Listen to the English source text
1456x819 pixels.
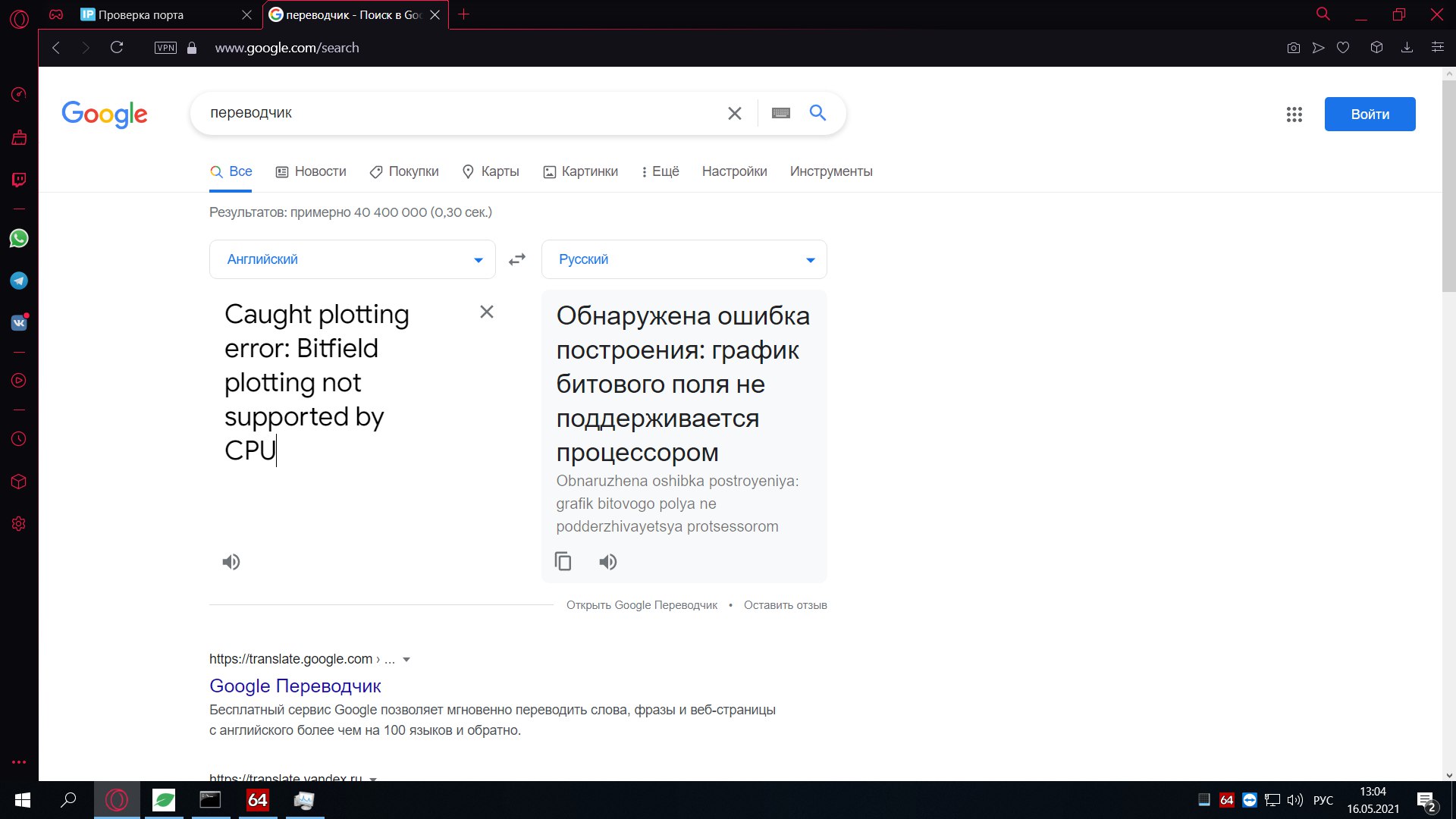pos(231,562)
